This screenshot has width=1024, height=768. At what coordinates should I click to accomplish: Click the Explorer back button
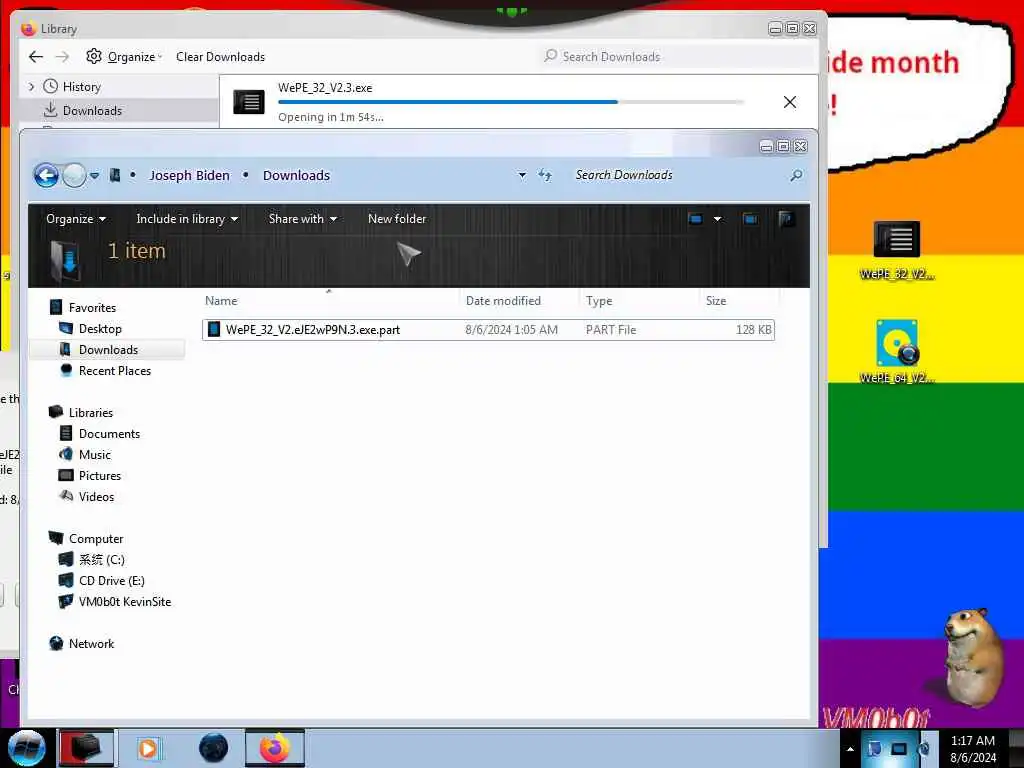click(46, 175)
